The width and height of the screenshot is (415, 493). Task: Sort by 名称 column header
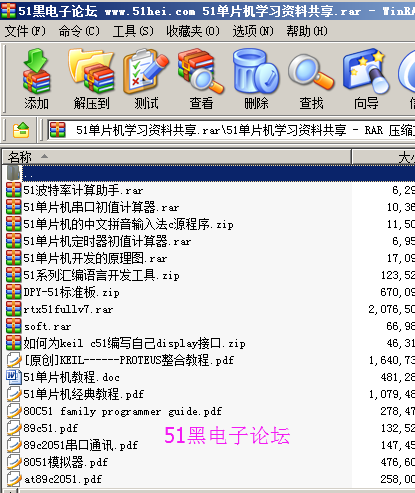177,157
